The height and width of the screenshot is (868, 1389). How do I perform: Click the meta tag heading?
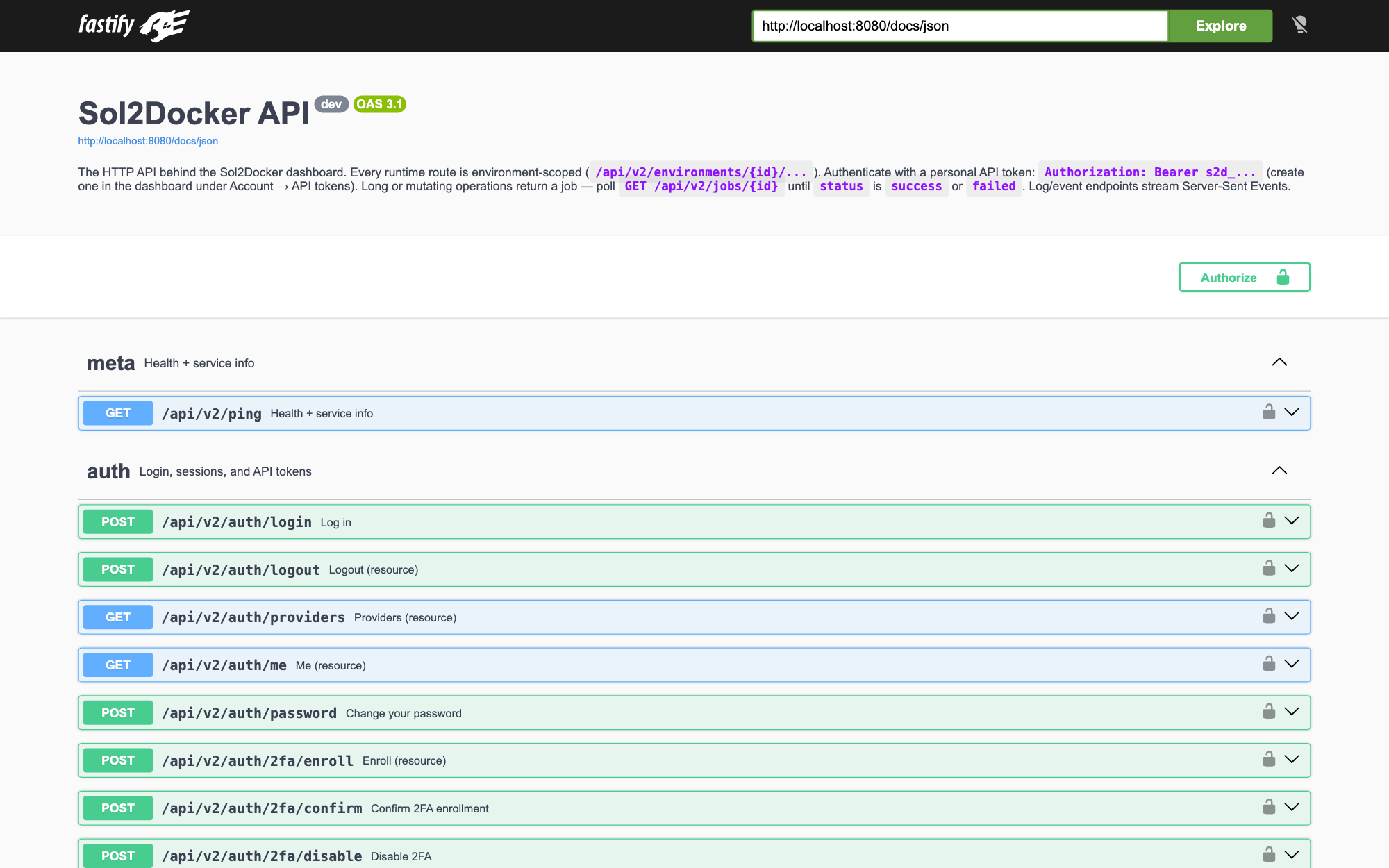tap(111, 363)
